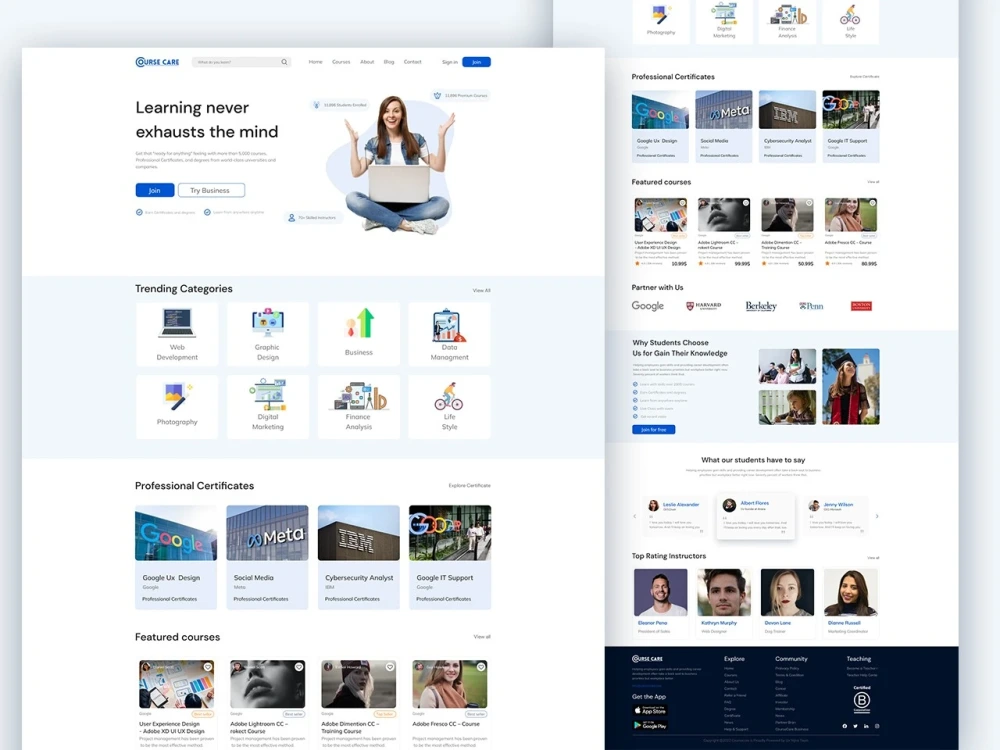This screenshot has width=1000, height=750.
Task: Favorite Adobe Dimension CC course in front mockup
Action: click(x=390, y=667)
